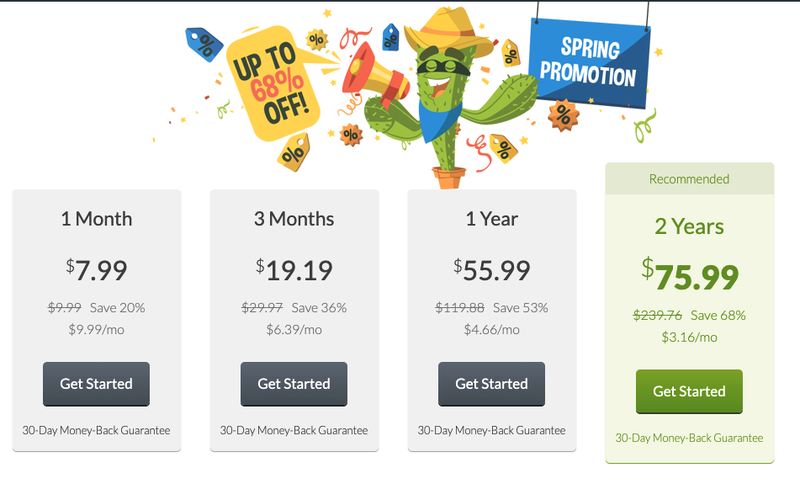This screenshot has height=489, width=800.
Task: Select the 1 Year plan heading
Action: (x=491, y=219)
